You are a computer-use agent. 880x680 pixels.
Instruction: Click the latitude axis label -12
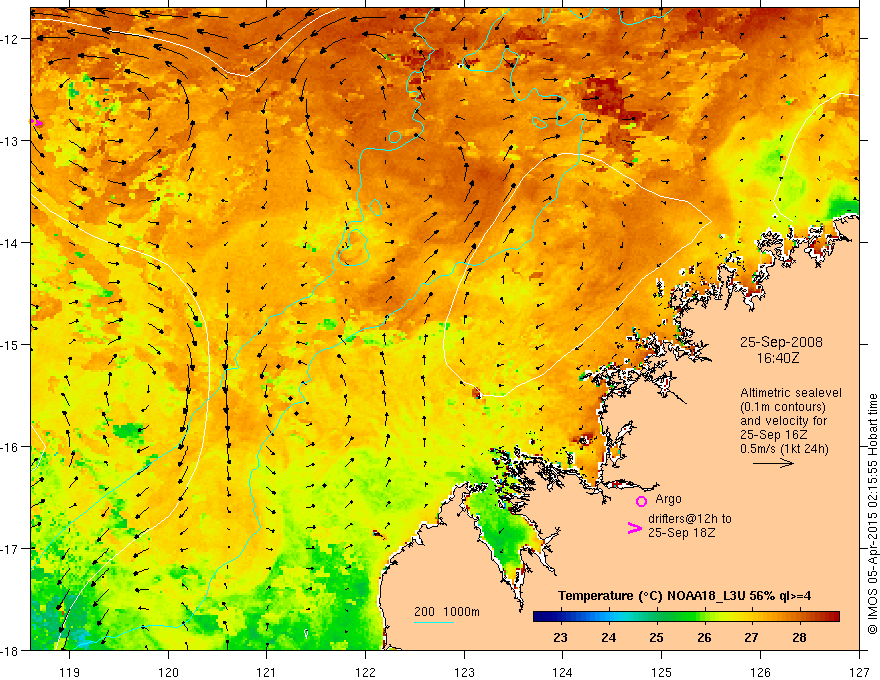point(10,39)
